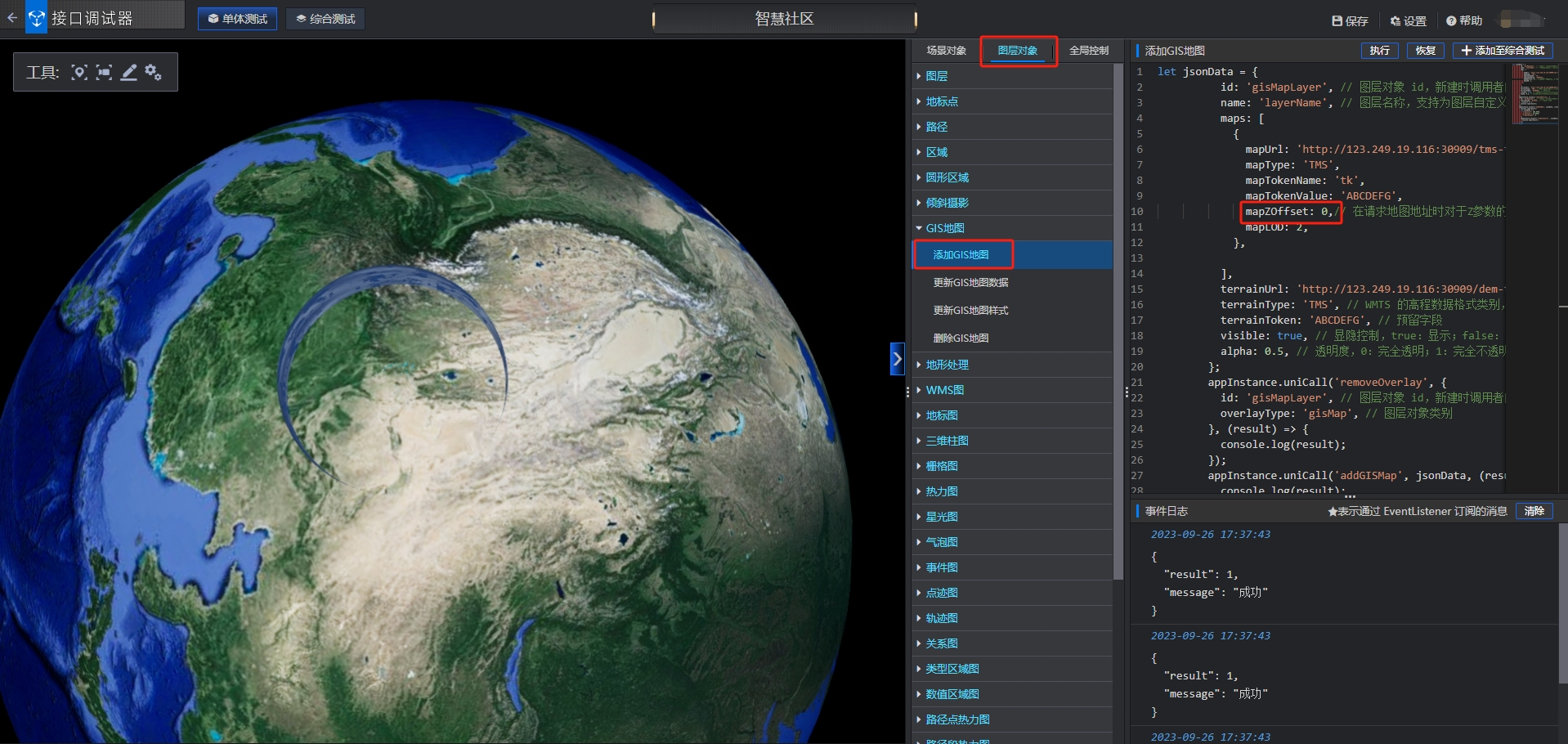Expand the 栅格图 category

1012,466
